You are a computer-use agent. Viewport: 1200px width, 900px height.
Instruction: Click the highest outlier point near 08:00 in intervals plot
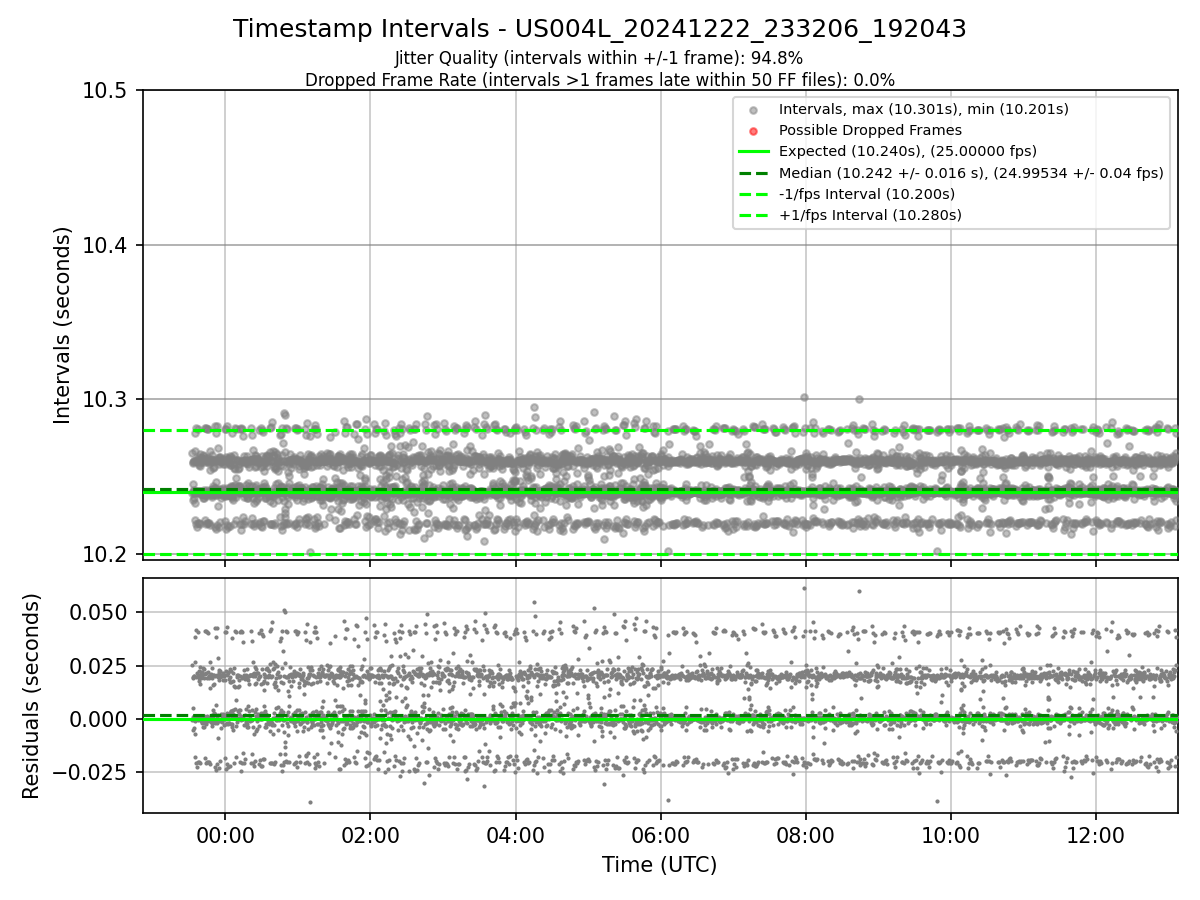(804, 397)
